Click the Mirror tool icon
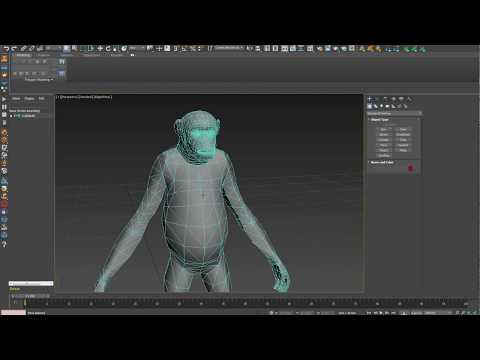 coord(250,49)
